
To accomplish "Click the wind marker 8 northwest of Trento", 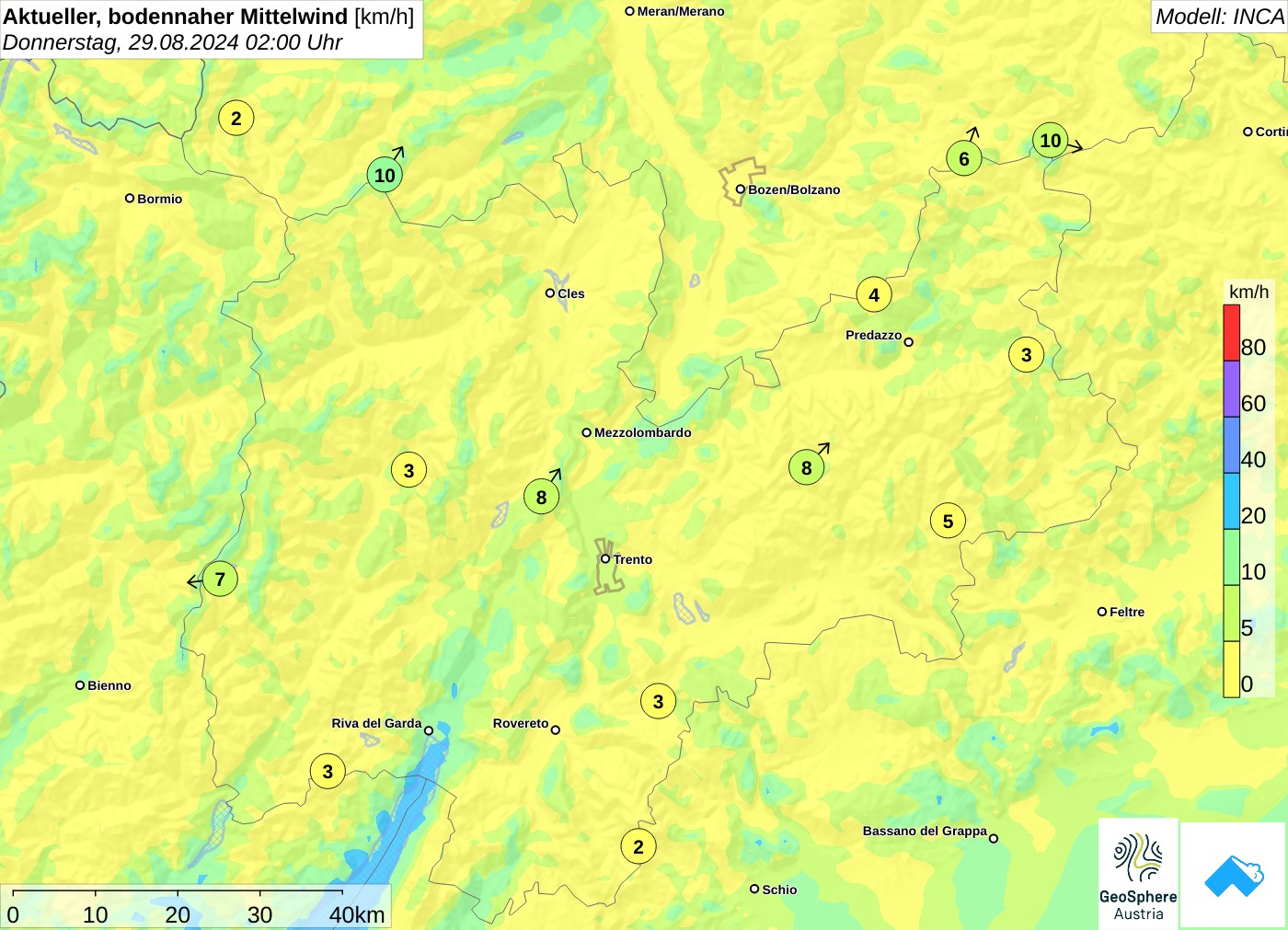I will coord(542,497).
